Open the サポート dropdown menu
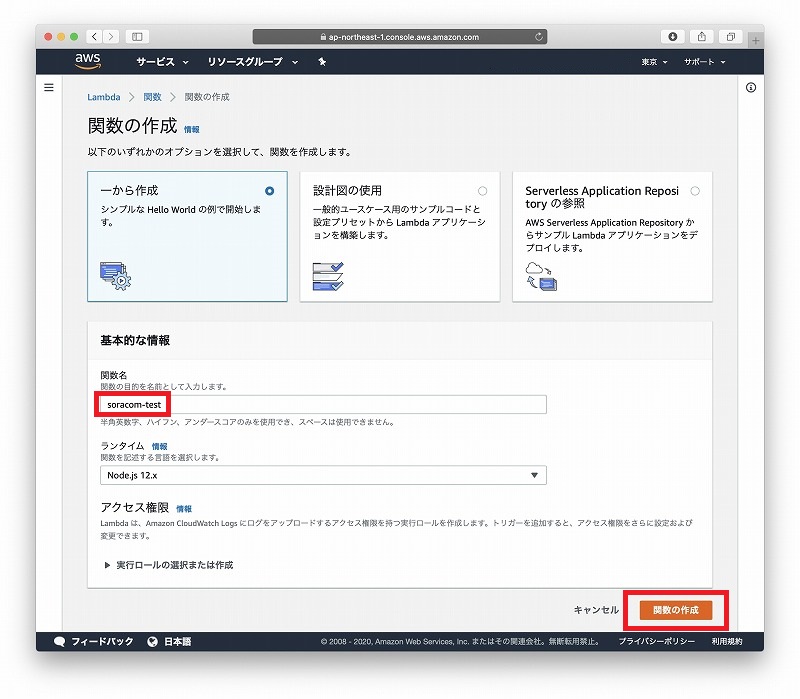Viewport: 800px width, 699px height. (x=705, y=62)
